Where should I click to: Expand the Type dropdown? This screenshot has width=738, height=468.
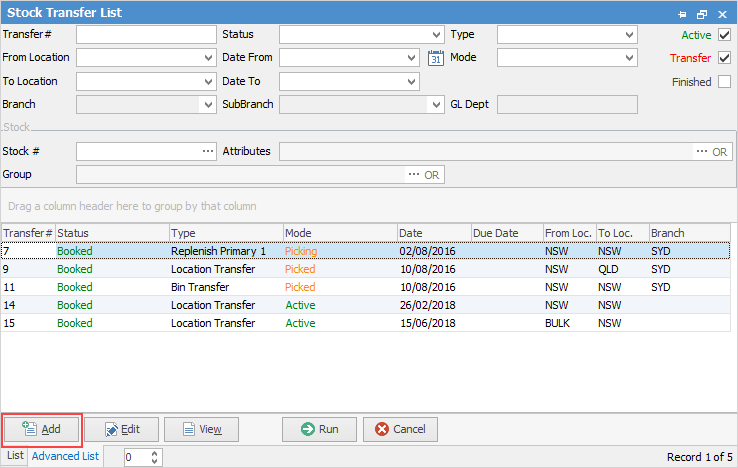[629, 35]
